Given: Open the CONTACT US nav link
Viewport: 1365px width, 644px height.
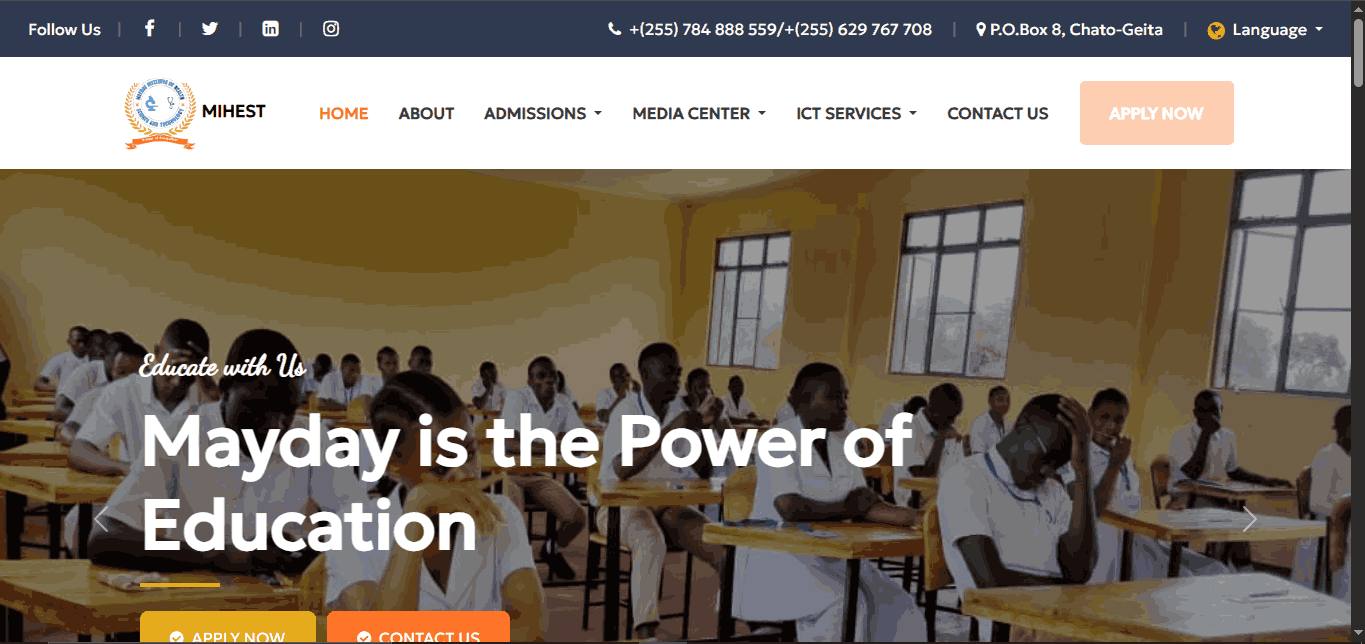Looking at the screenshot, I should point(998,113).
